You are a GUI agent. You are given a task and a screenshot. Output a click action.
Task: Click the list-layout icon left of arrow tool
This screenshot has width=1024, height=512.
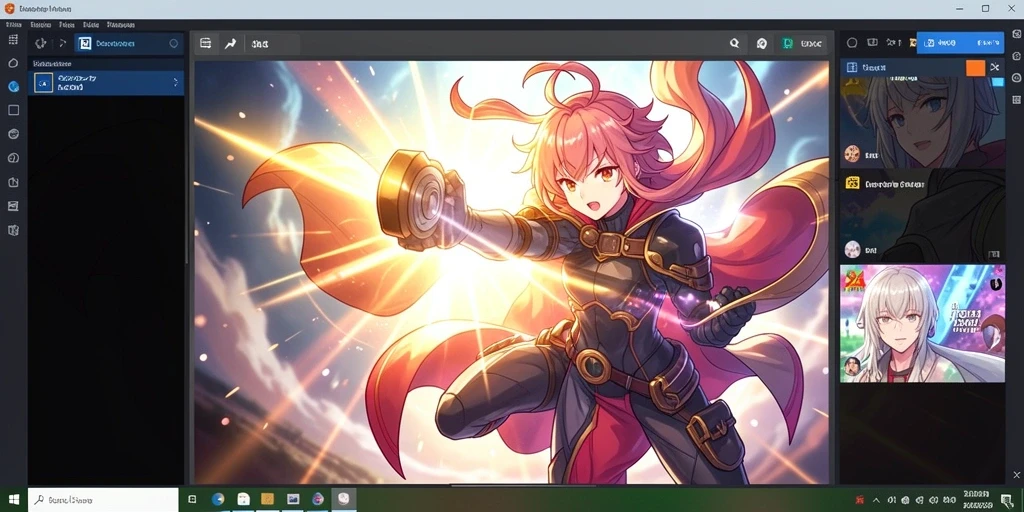tap(206, 44)
